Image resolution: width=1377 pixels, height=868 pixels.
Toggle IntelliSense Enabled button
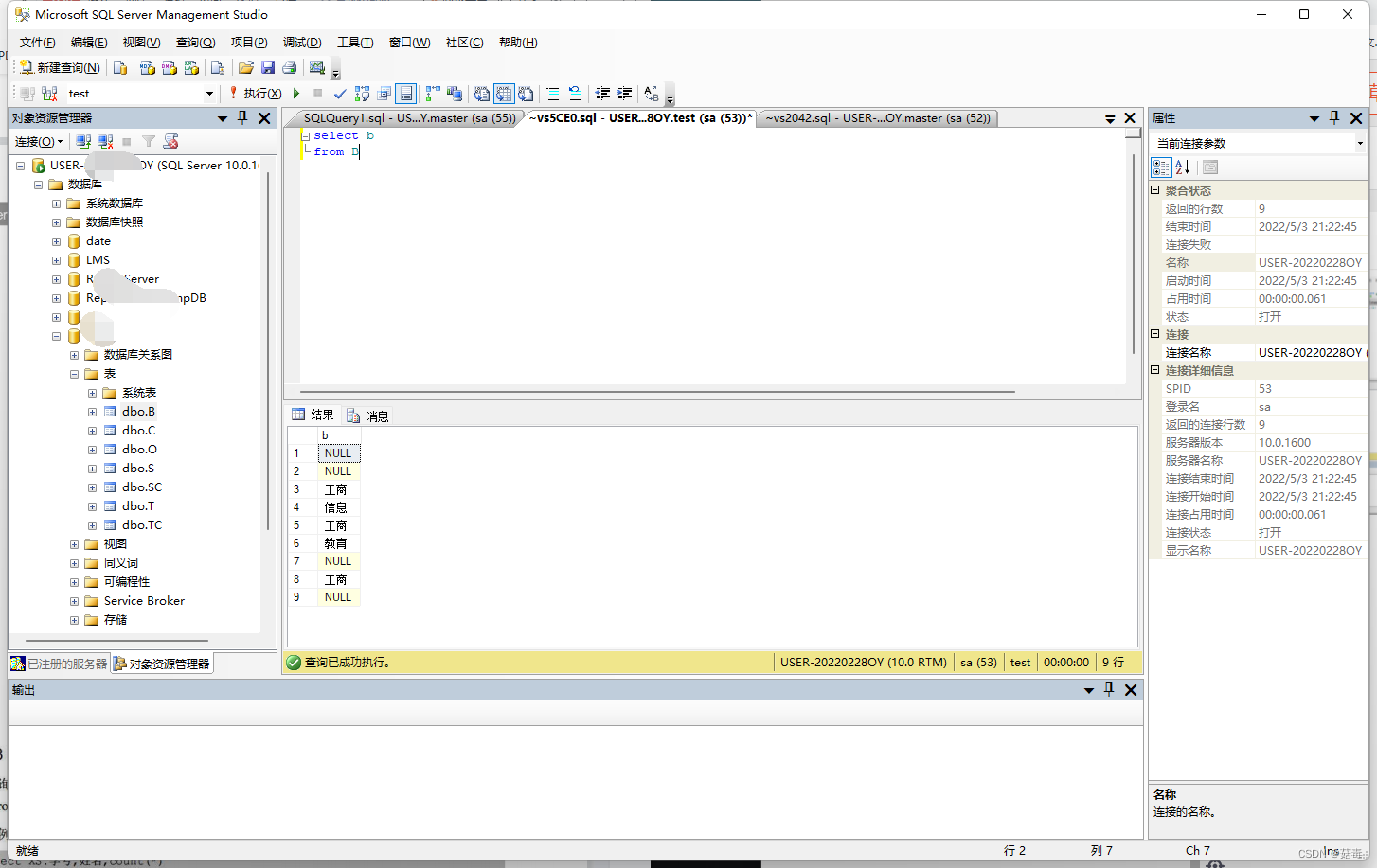pyautogui.click(x=406, y=94)
